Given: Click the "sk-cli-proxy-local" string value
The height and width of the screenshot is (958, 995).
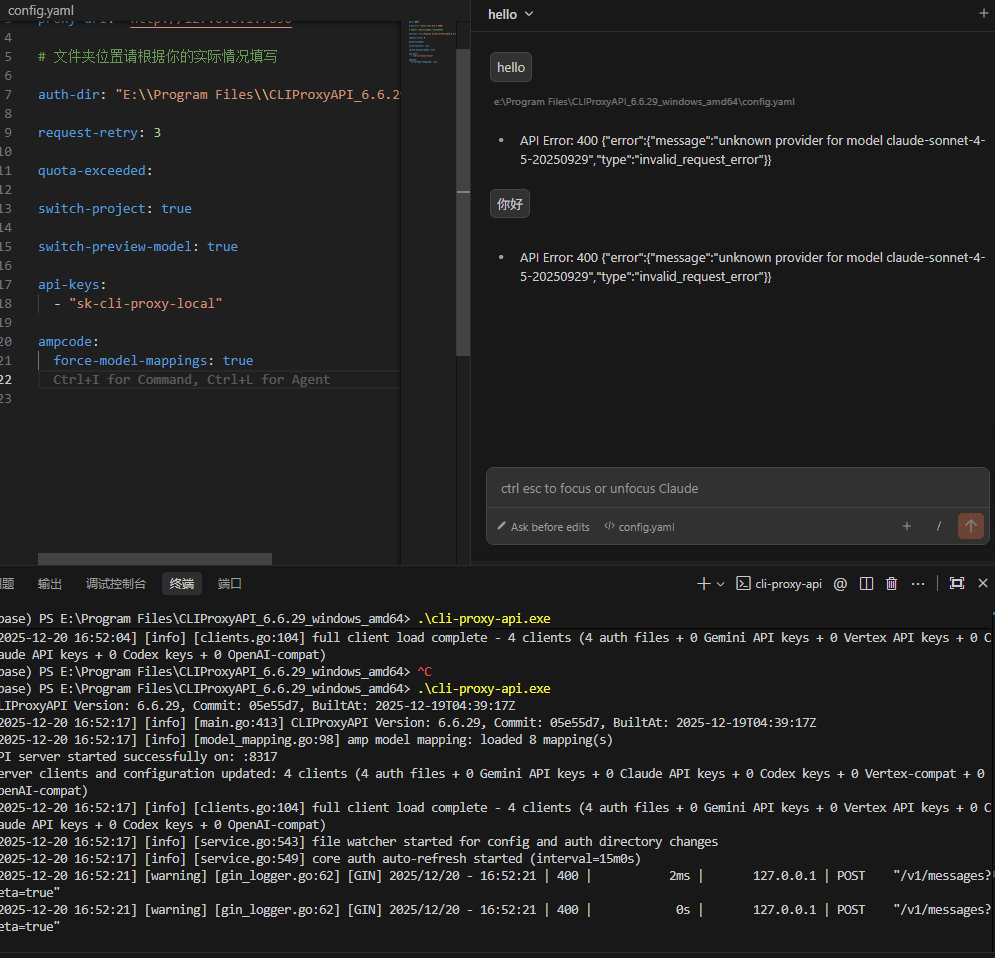Looking at the screenshot, I should [145, 304].
